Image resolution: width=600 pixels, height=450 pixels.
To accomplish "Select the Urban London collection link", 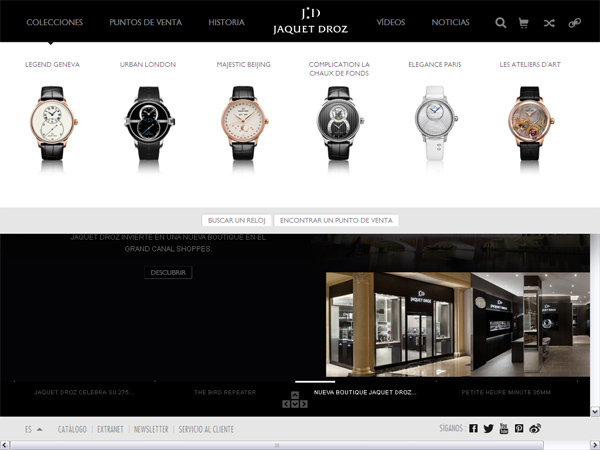I will (x=148, y=64).
